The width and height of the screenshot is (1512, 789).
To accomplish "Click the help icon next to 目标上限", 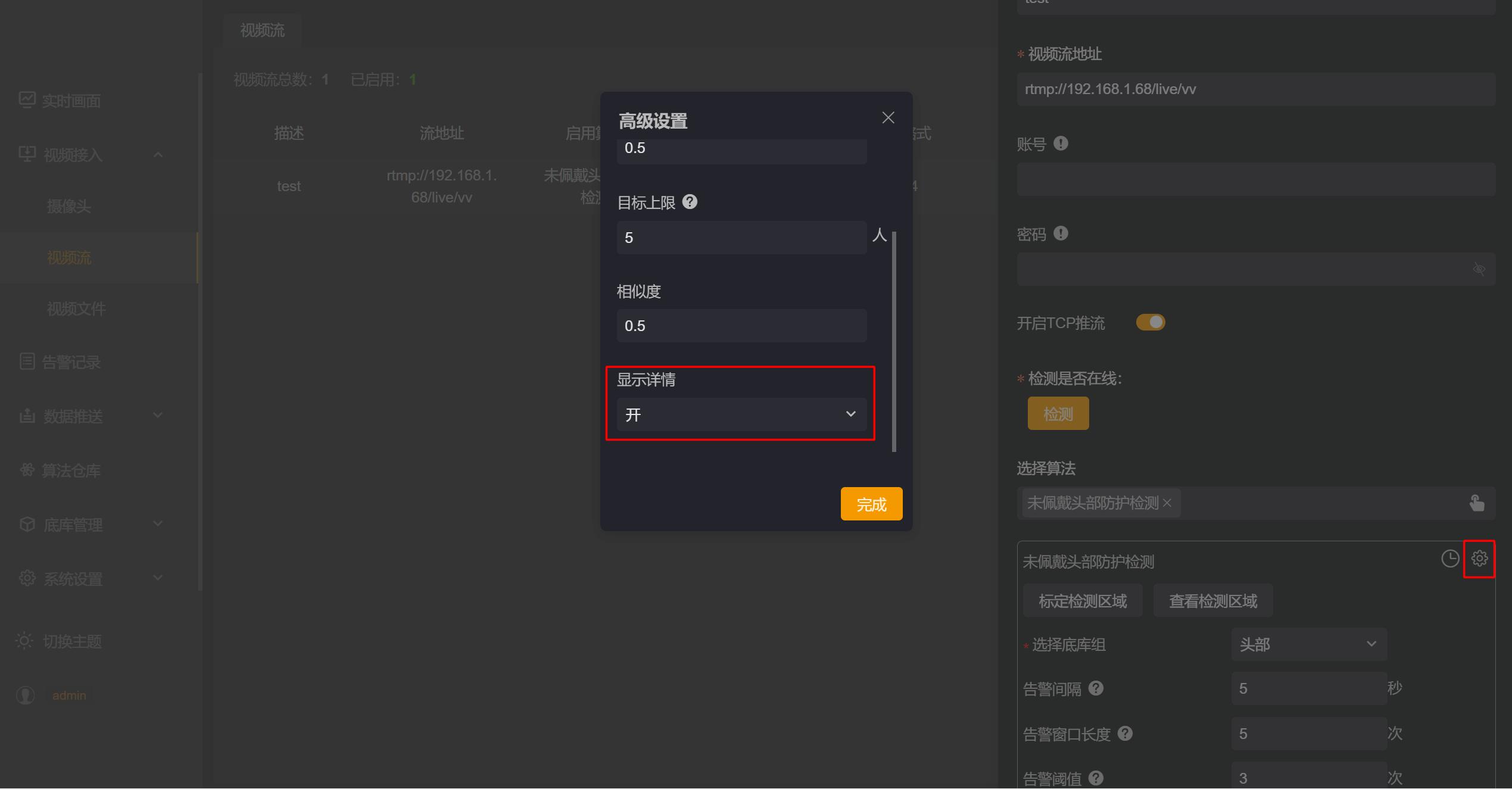I will pos(690,202).
